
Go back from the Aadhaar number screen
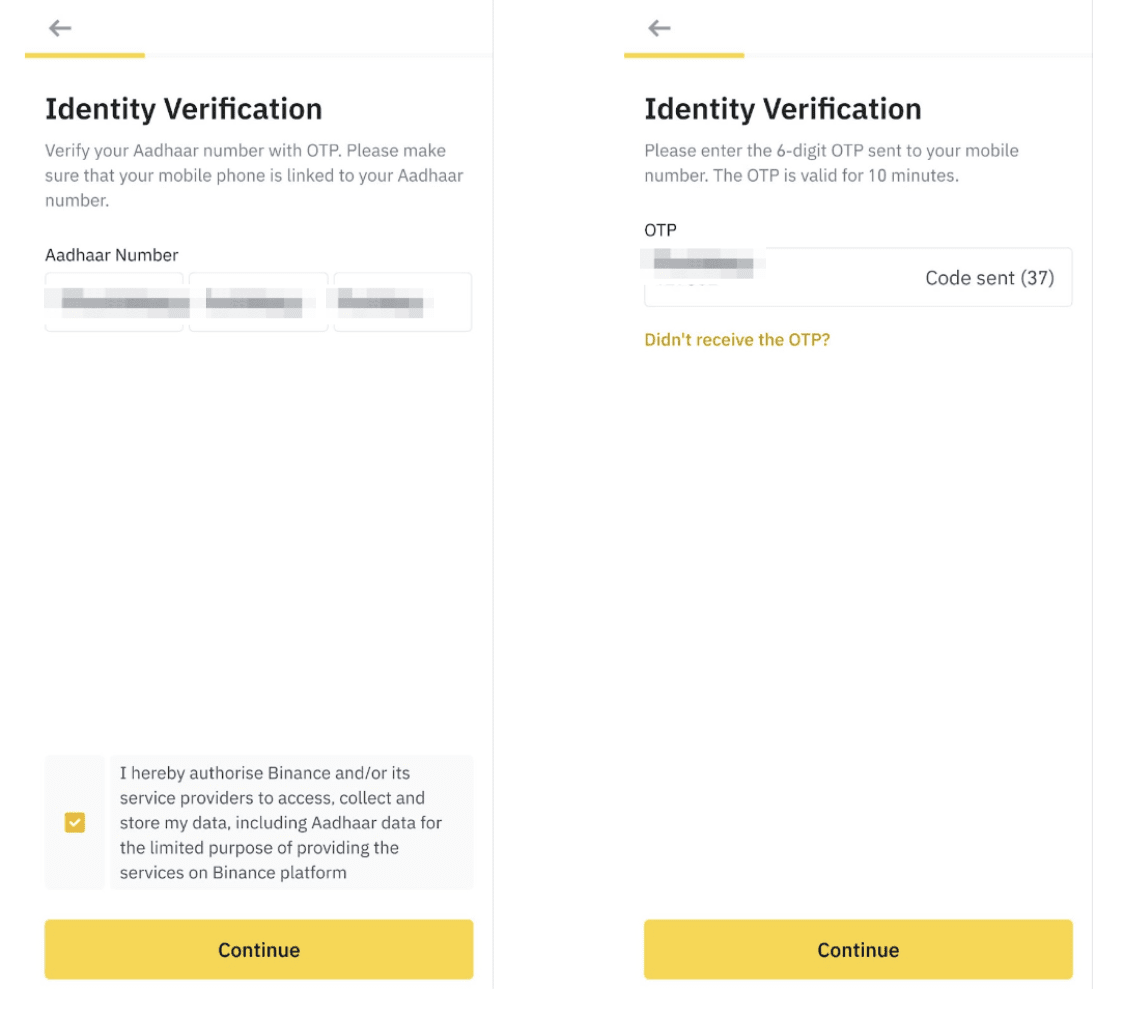(x=60, y=28)
